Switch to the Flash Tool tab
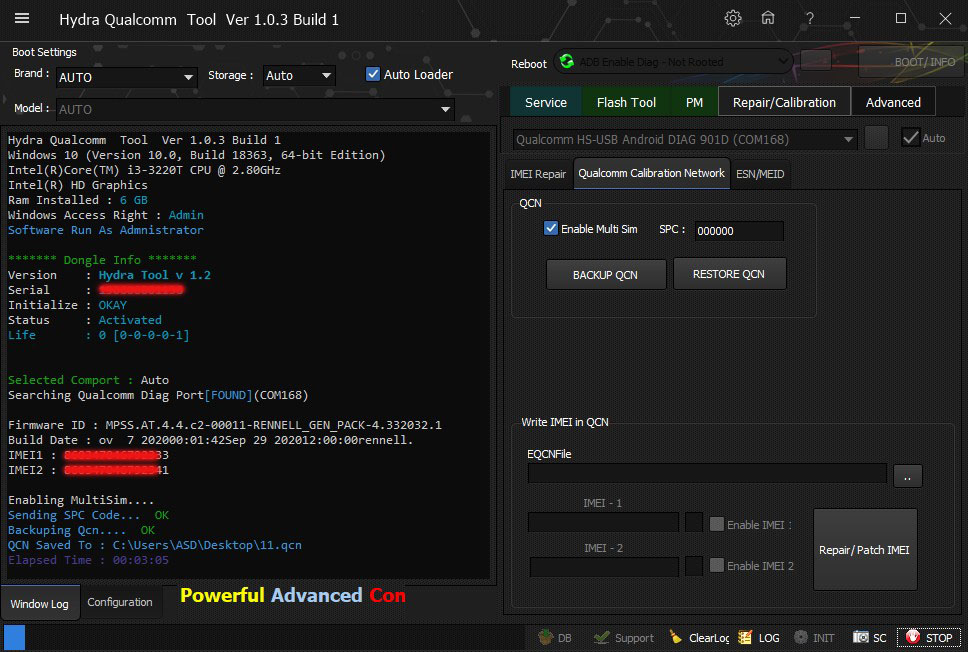The width and height of the screenshot is (968, 652). click(626, 102)
